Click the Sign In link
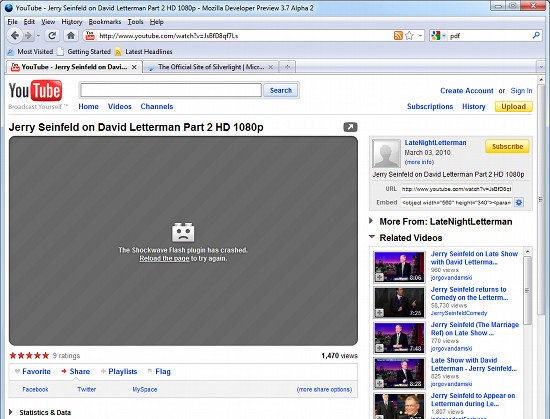Screen dimensions: 550x419 pos(521,90)
